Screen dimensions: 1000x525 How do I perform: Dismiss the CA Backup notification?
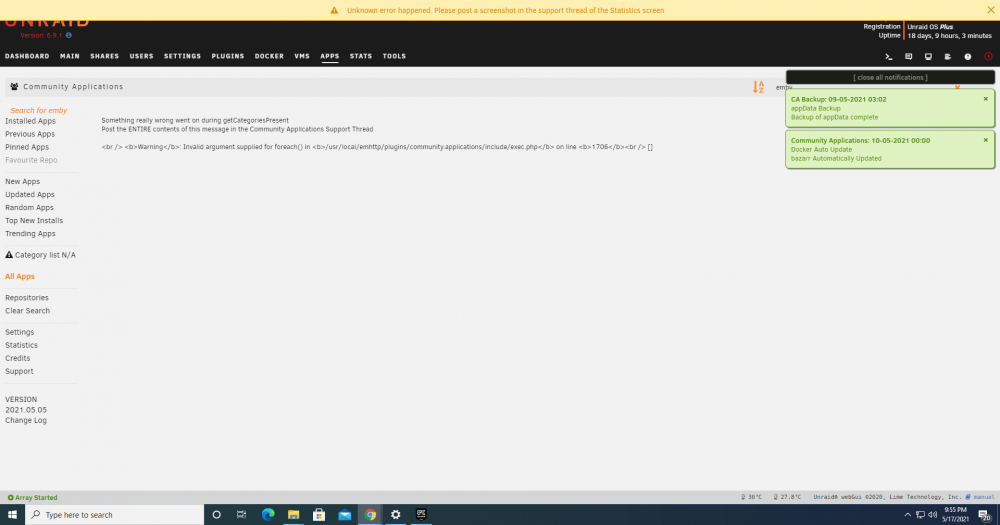[985, 99]
